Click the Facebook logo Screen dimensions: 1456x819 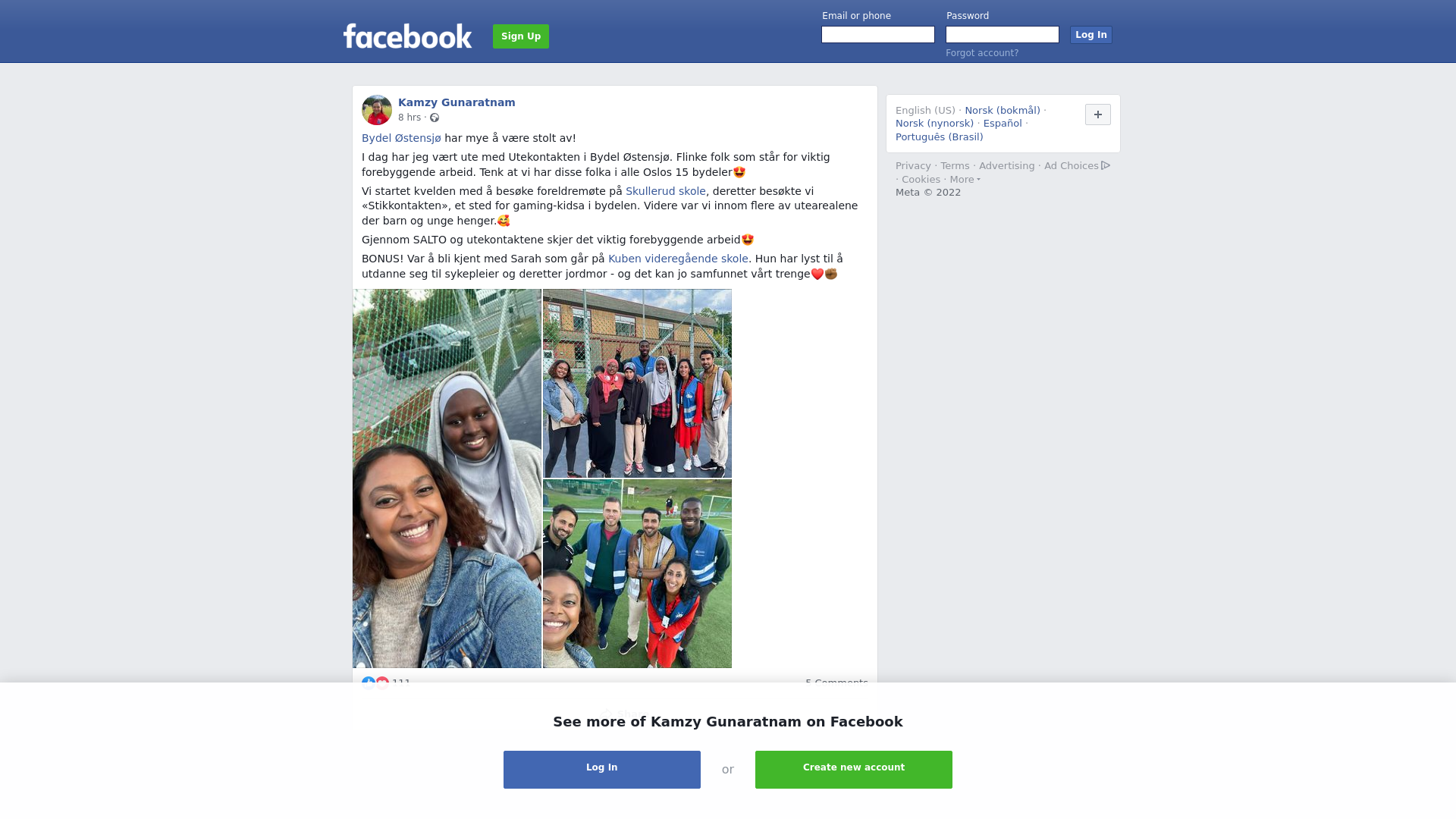(x=407, y=36)
